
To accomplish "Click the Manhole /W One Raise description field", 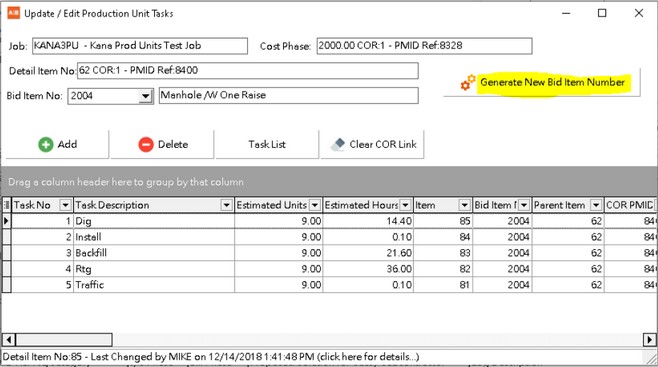I will click(289, 95).
